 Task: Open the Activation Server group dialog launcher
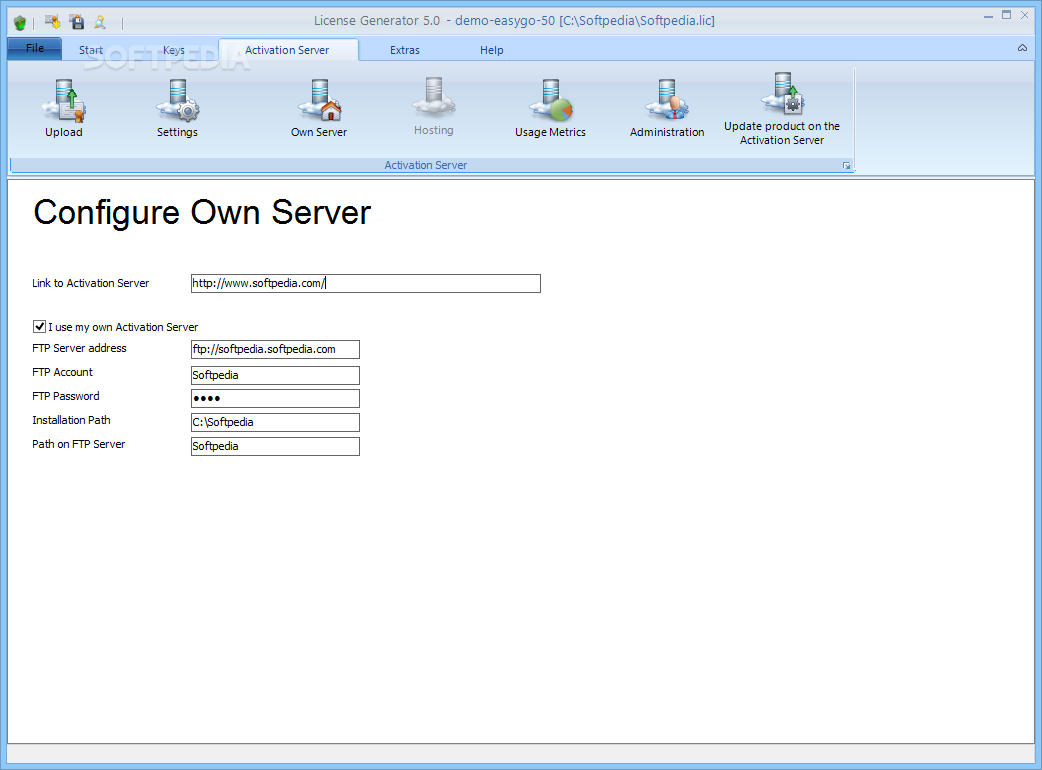846,165
